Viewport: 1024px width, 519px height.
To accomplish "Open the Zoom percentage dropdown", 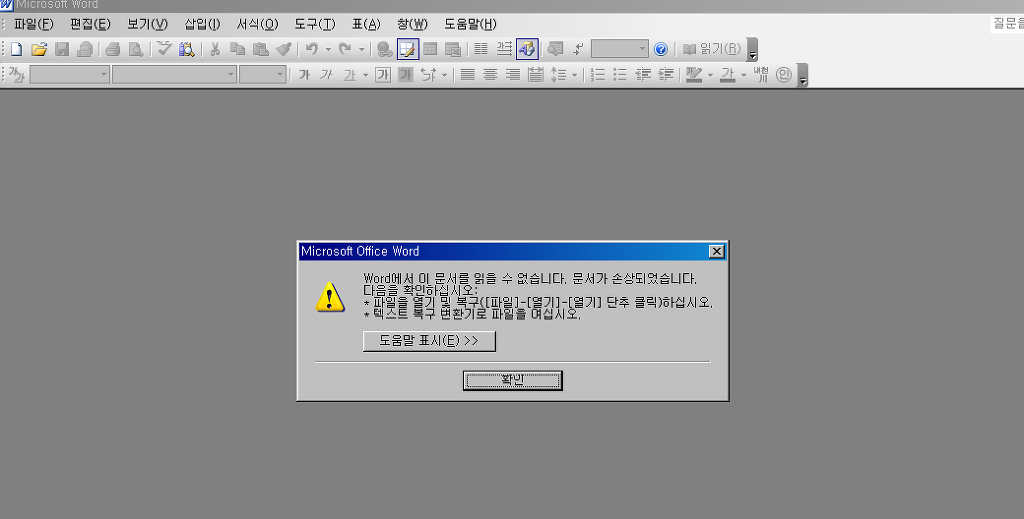I will pos(642,49).
